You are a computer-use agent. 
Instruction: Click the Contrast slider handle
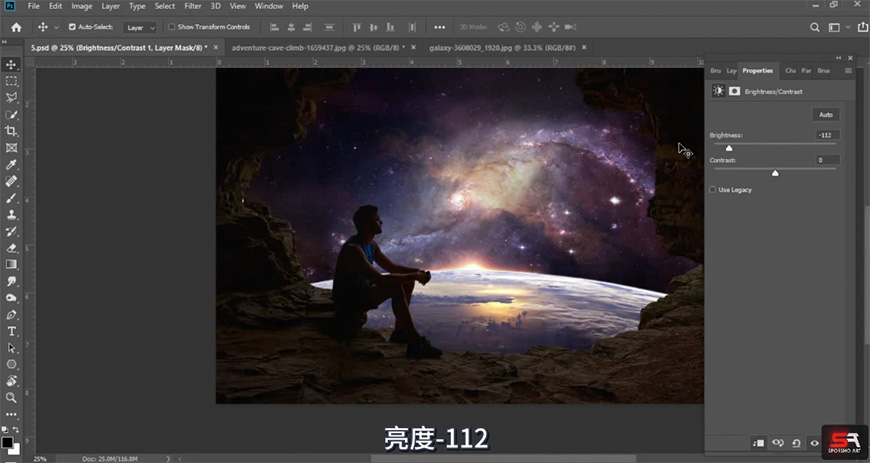pyautogui.click(x=775, y=173)
